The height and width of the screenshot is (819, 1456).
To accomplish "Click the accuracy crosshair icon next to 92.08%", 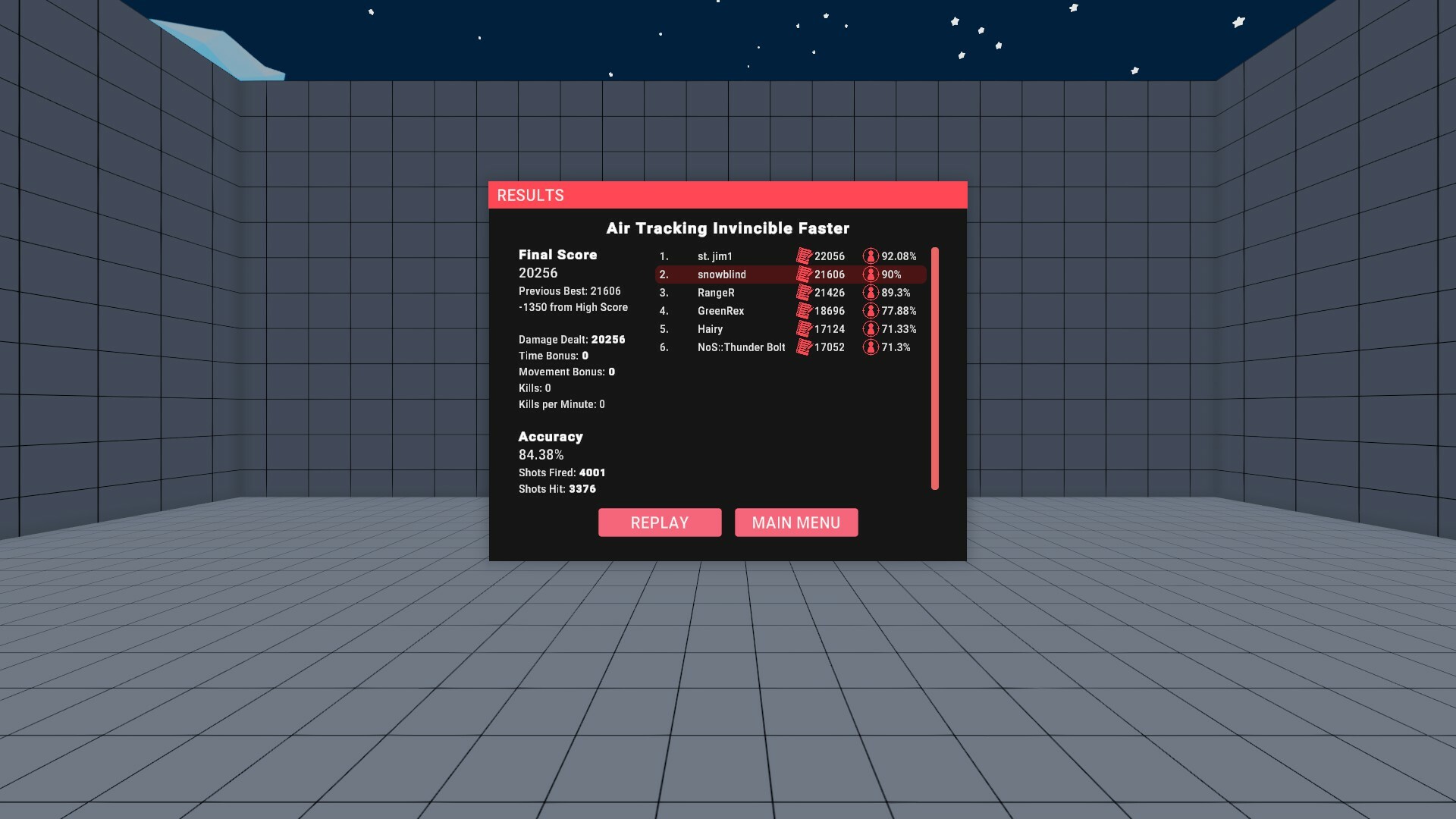I will click(871, 256).
